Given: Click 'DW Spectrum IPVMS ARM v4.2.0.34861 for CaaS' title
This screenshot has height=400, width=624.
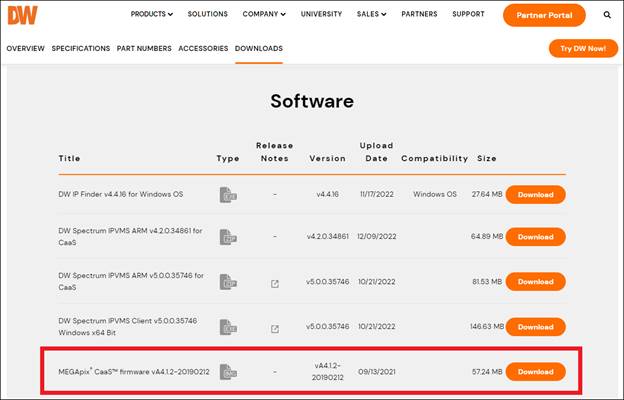Looking at the screenshot, I should point(130,236).
